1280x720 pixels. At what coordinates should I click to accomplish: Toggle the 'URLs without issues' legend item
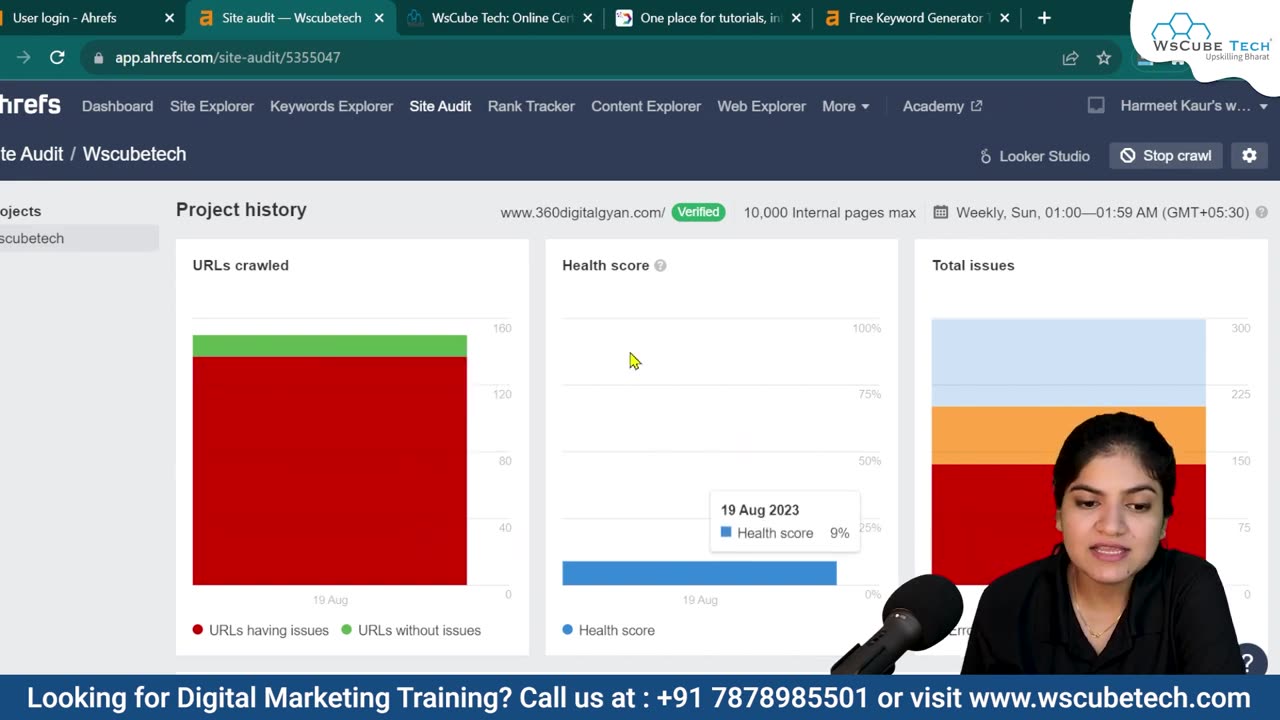[x=411, y=630]
